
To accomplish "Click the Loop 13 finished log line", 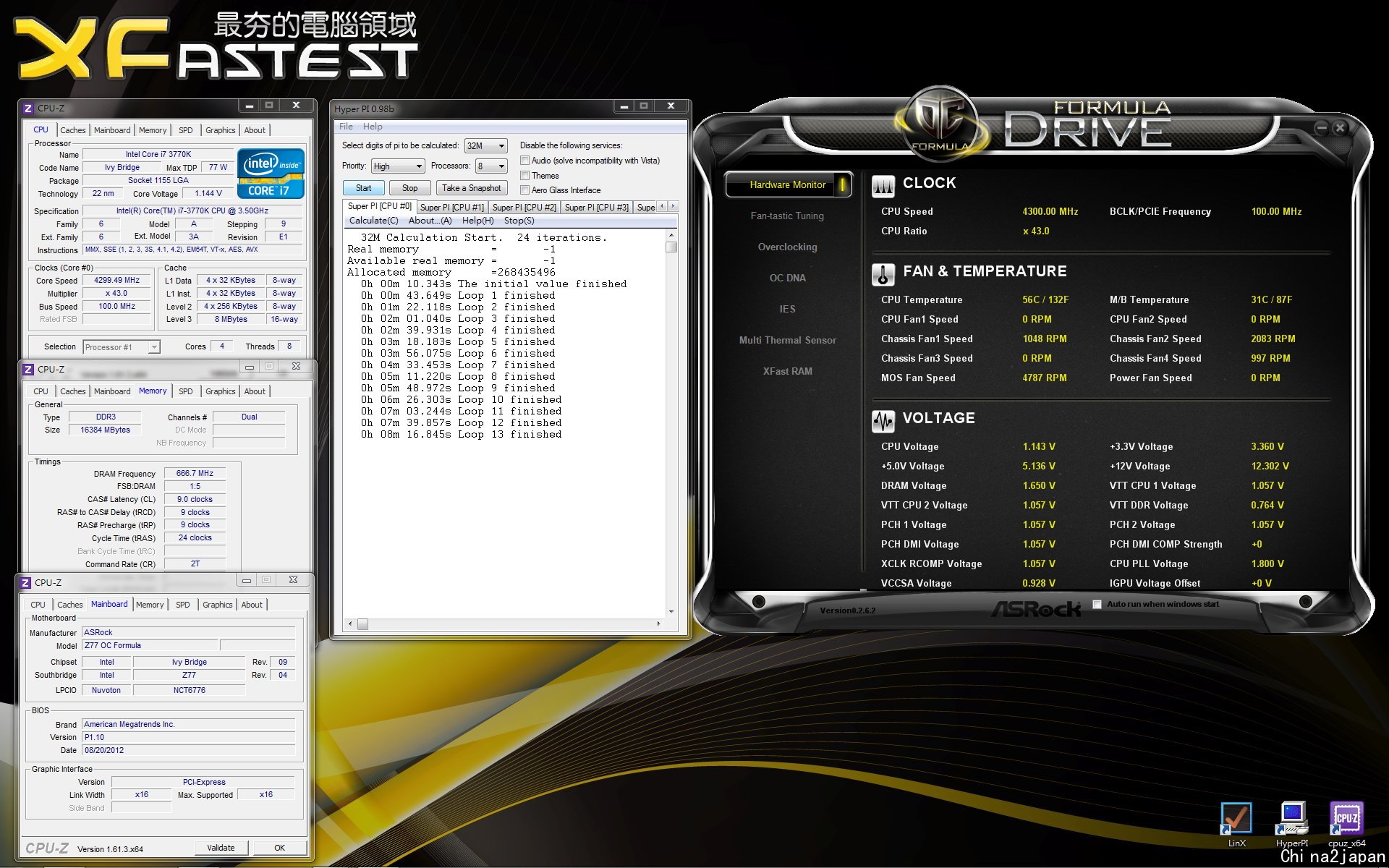I will 461,435.
